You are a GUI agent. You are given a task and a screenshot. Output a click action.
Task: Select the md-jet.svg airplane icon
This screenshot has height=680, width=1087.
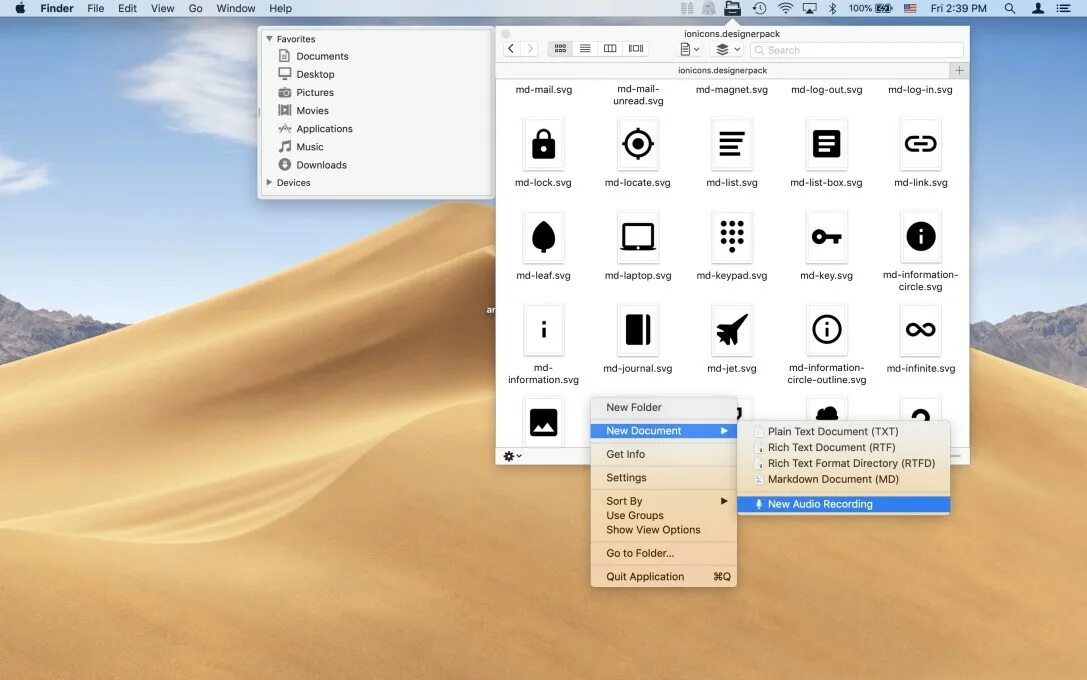[732, 330]
